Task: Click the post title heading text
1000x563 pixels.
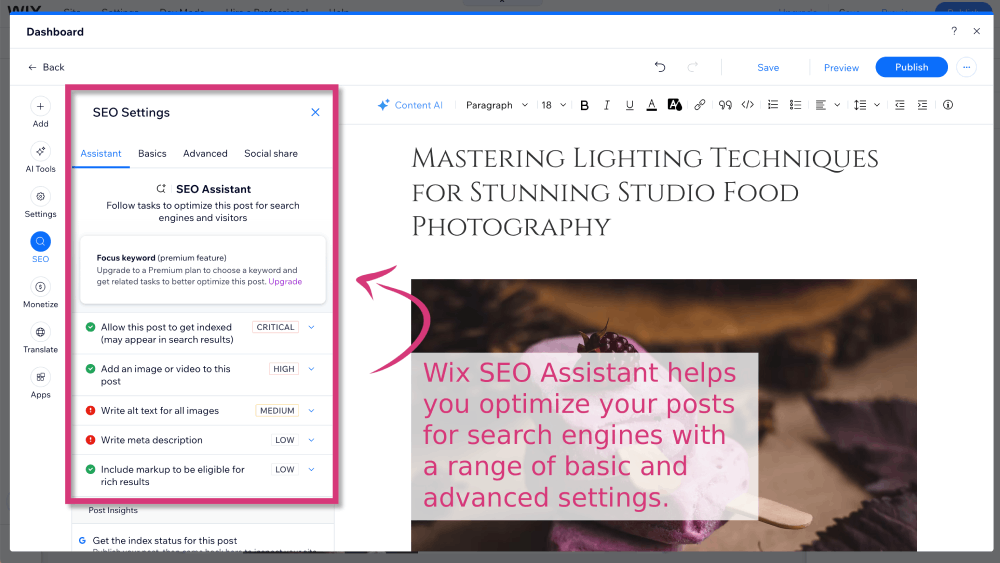Action: 645,193
